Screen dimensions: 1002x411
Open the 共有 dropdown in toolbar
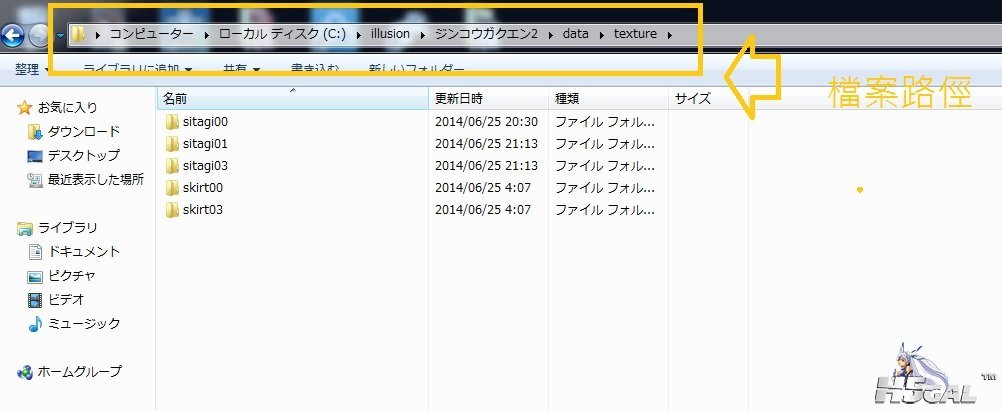click(x=240, y=70)
